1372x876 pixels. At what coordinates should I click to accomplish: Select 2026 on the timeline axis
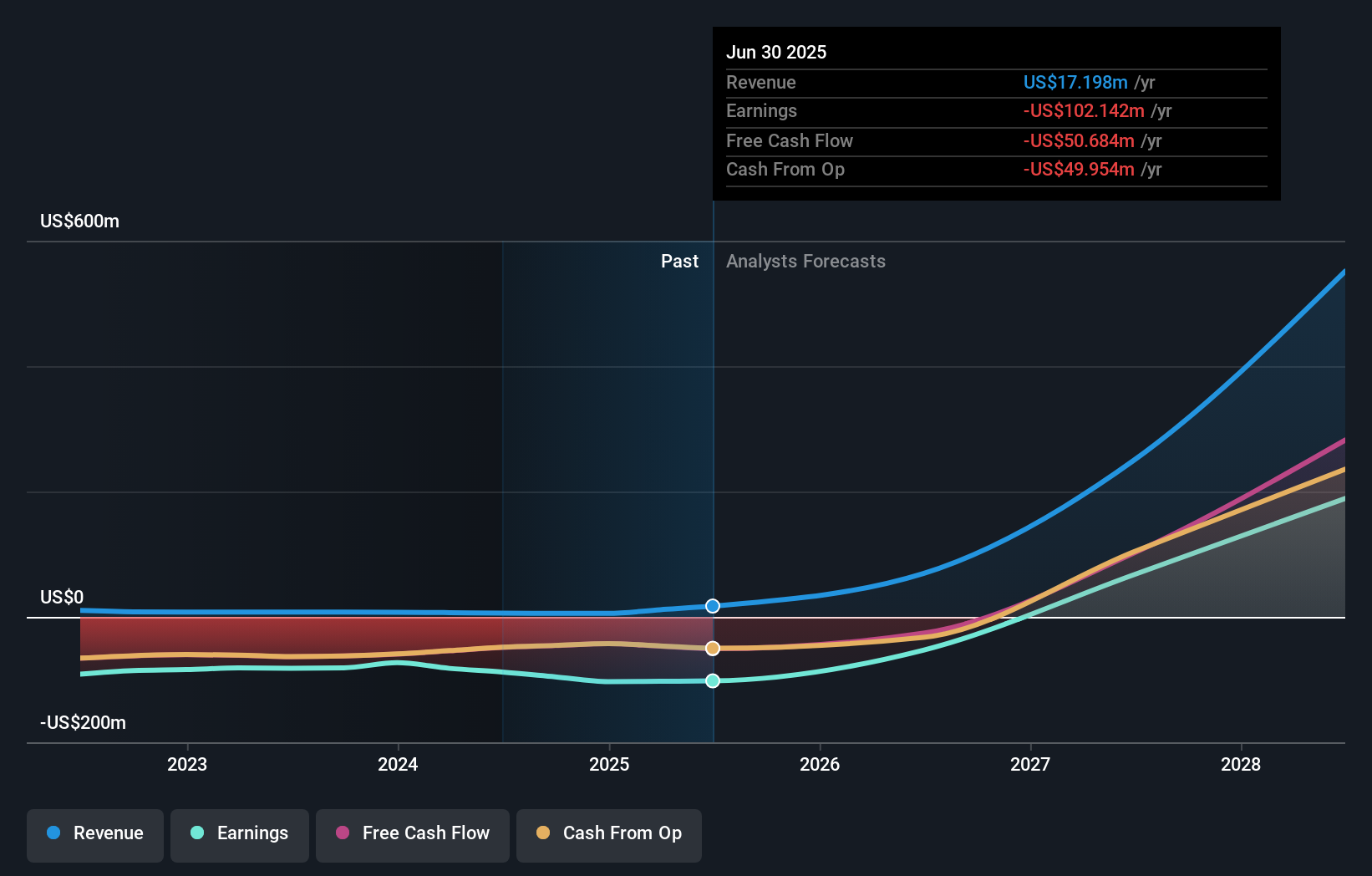tap(821, 764)
